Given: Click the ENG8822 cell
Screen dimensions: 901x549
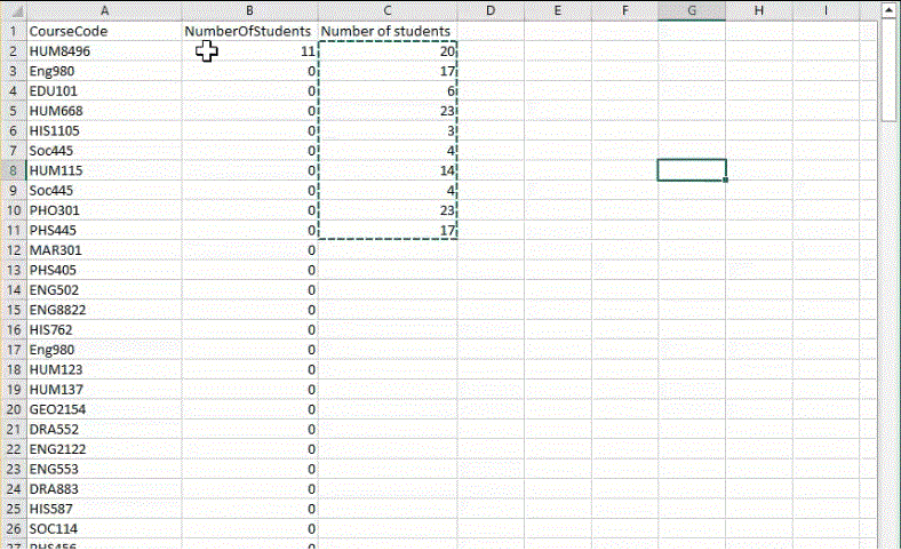Looking at the screenshot, I should (104, 310).
